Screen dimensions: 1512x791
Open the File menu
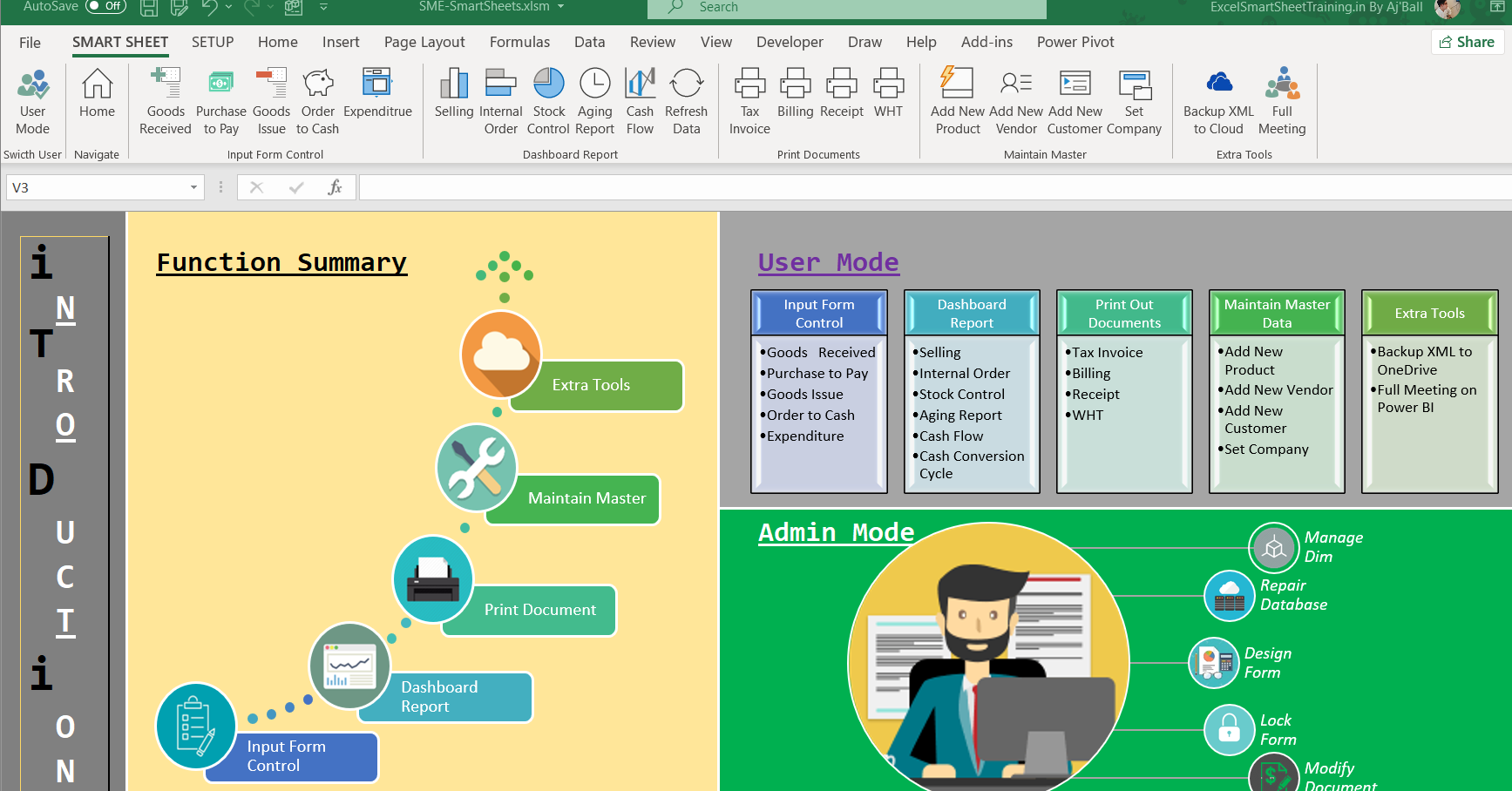click(30, 42)
